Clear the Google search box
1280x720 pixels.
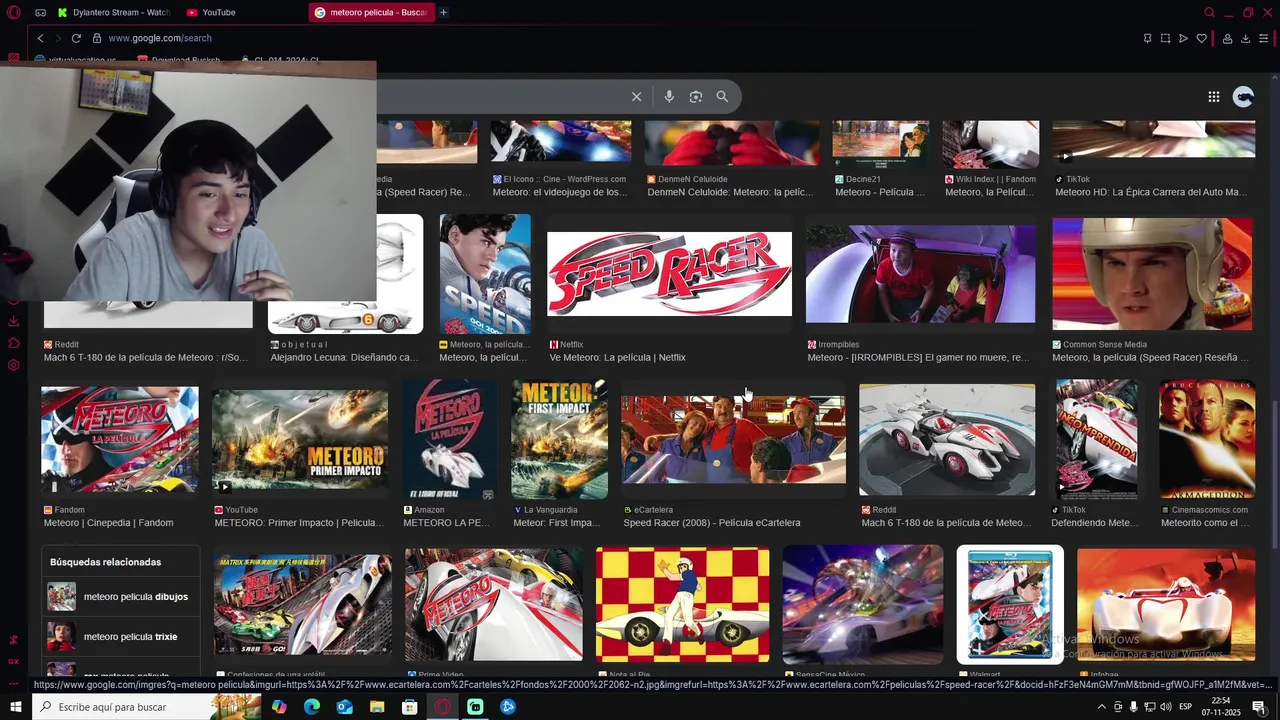[x=636, y=96]
